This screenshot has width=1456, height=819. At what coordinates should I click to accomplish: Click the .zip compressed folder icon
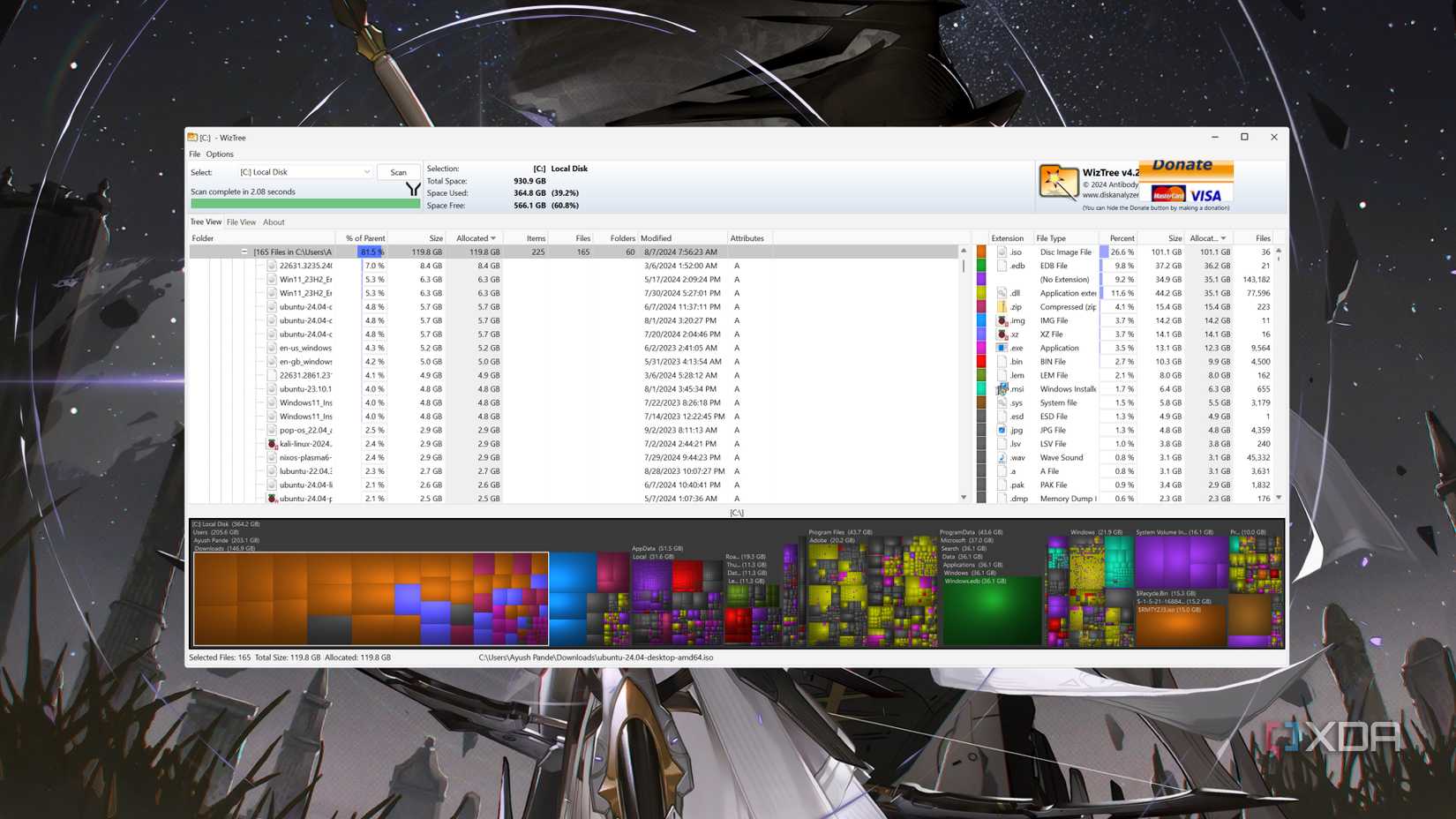click(x=1002, y=307)
